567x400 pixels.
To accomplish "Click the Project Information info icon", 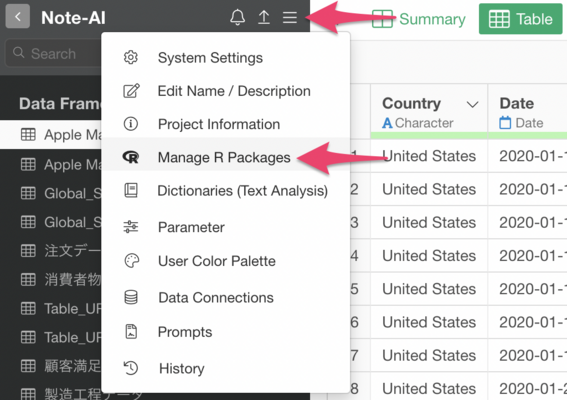I will (x=131, y=124).
